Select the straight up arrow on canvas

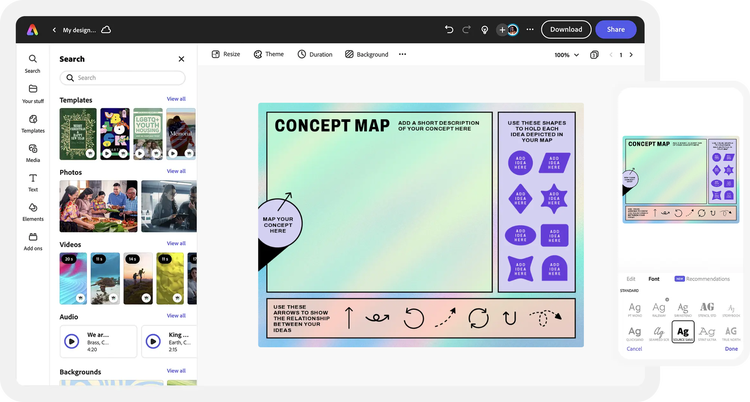tap(349, 318)
